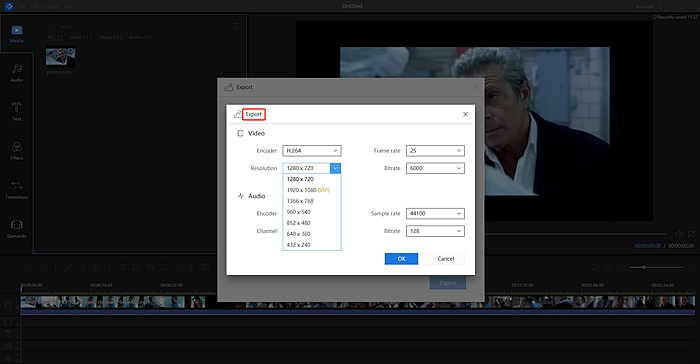Click the fit-timeline icon beside zoom out
Image resolution: width=700 pixels, height=364 pixels.
[608, 267]
